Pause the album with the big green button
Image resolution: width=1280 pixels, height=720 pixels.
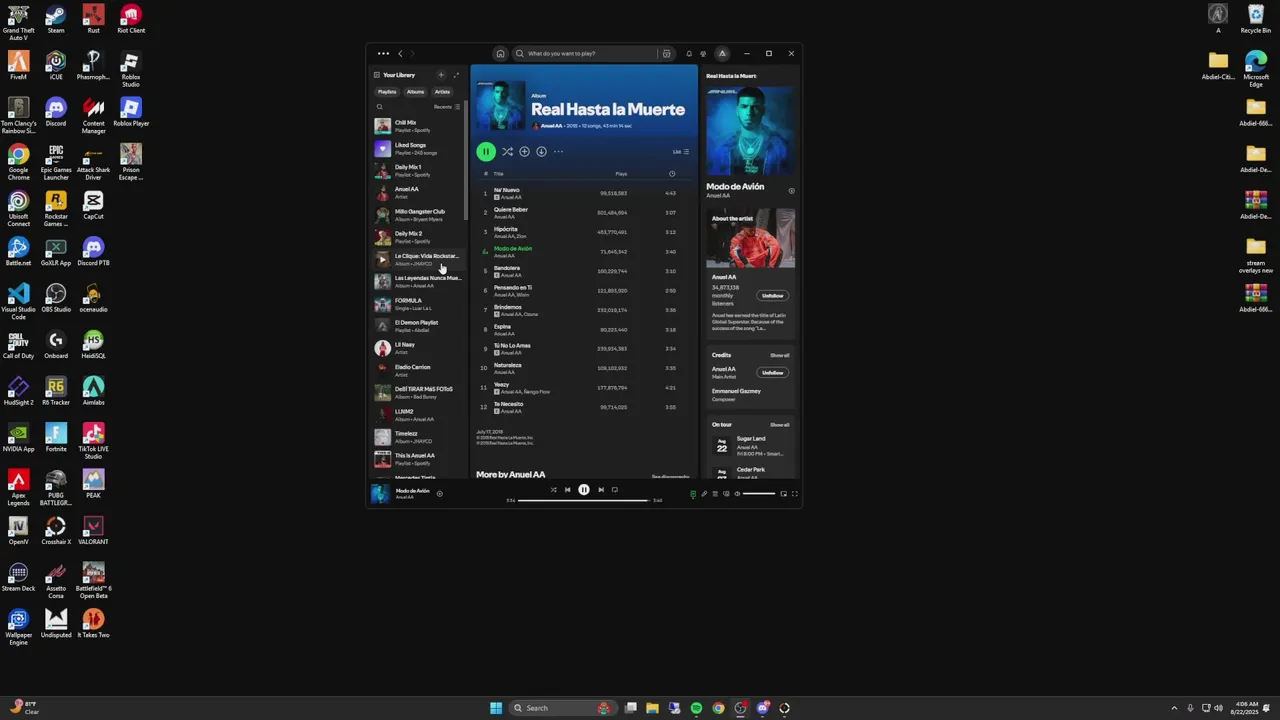point(486,152)
